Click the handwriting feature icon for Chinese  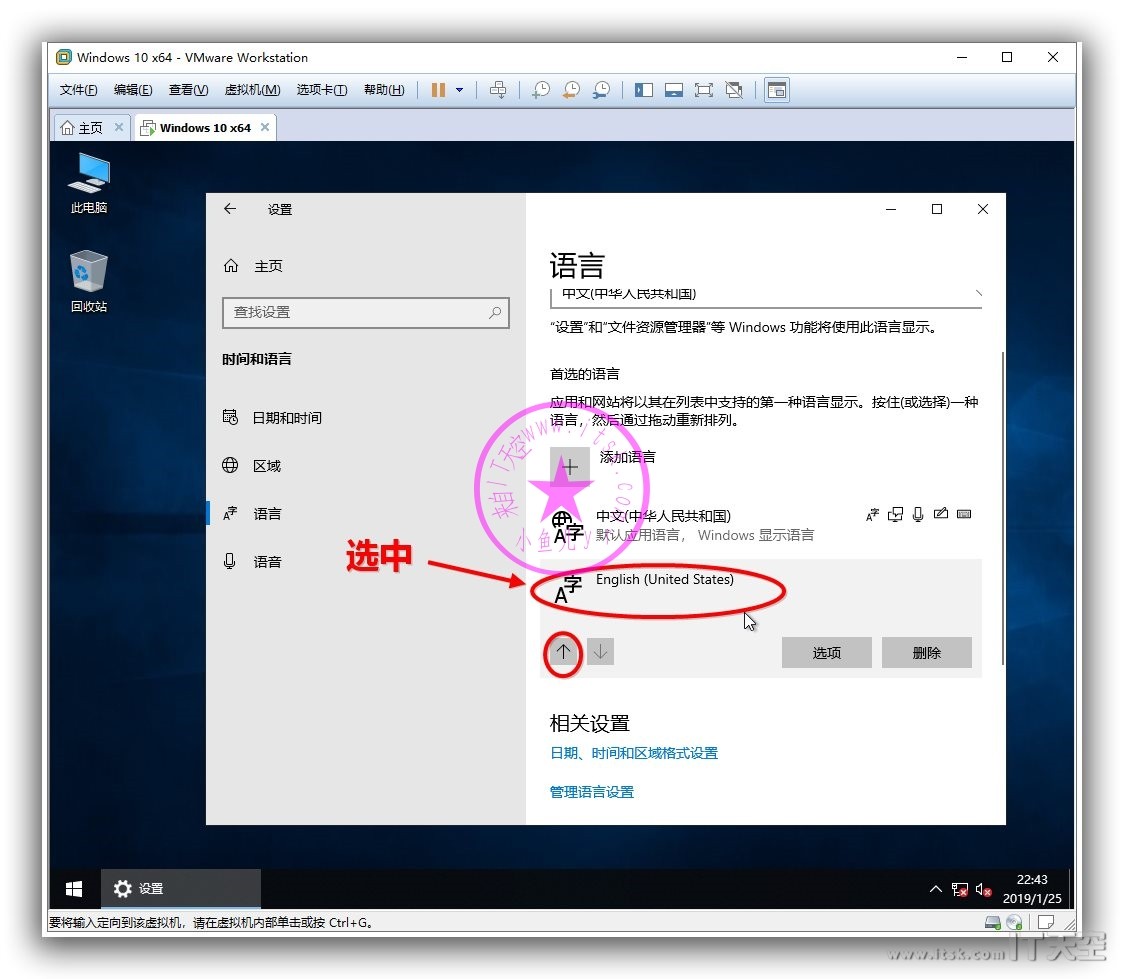941,514
